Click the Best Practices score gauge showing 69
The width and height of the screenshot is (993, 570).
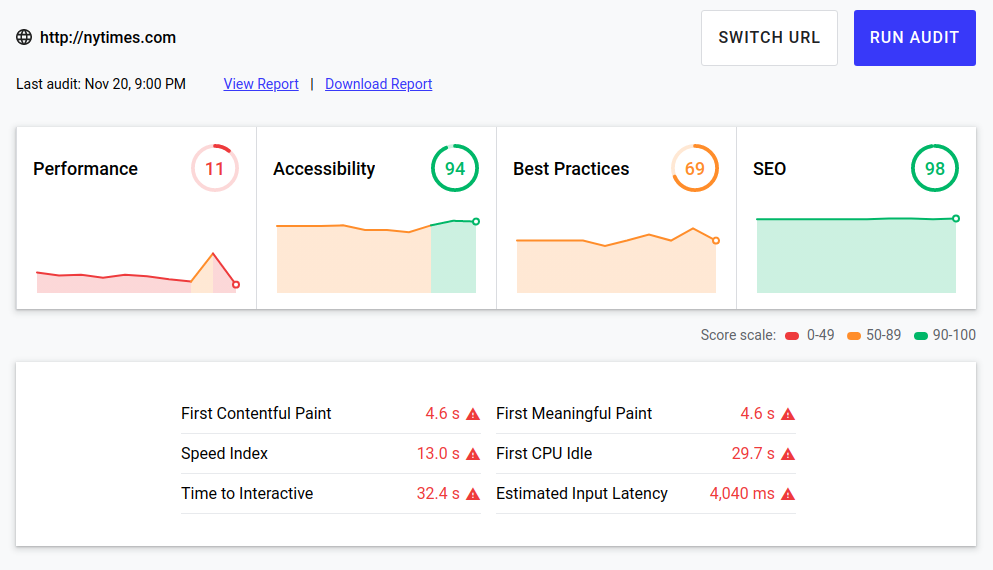point(695,168)
